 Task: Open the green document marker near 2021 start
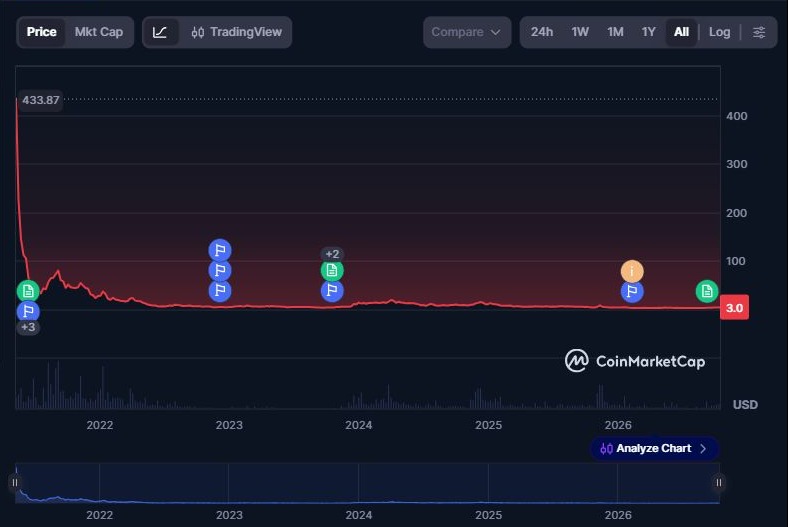tap(28, 291)
